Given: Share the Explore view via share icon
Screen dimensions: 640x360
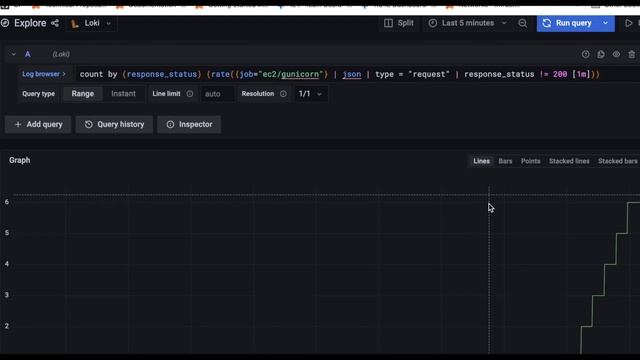Looking at the screenshot, I should [55, 23].
